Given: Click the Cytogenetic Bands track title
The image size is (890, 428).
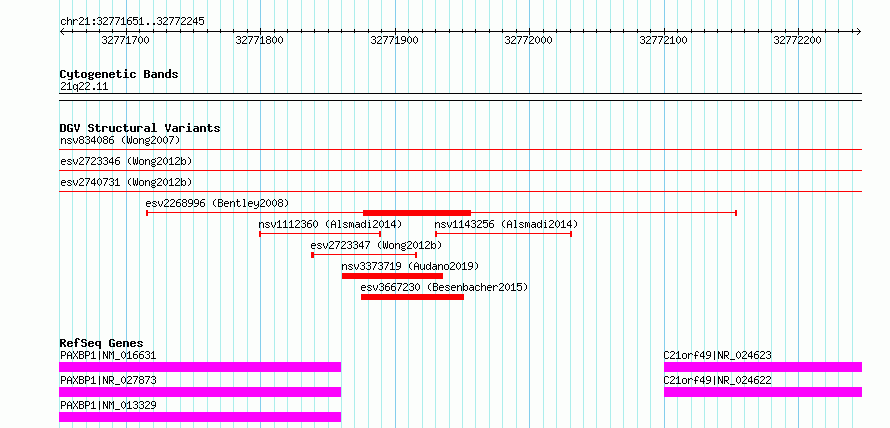Looking at the screenshot, I should pyautogui.click(x=119, y=74).
